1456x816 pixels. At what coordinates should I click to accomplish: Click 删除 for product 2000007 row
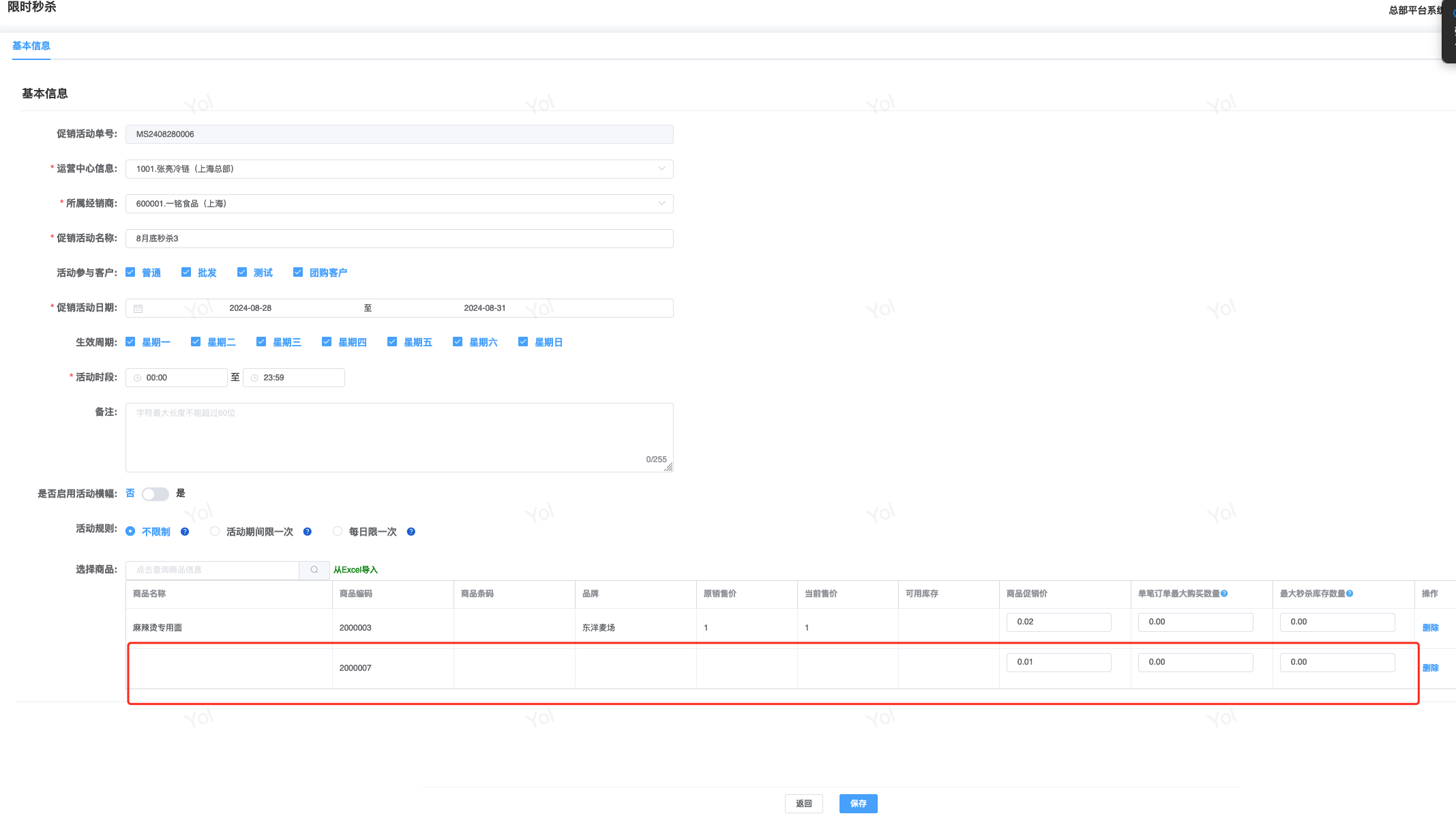click(1430, 668)
